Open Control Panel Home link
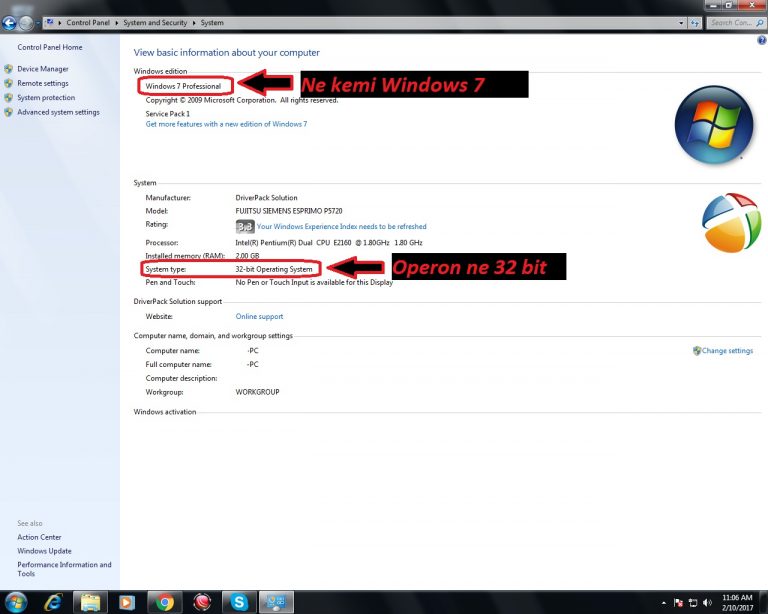Viewport: 768px width, 614px height. [x=50, y=47]
